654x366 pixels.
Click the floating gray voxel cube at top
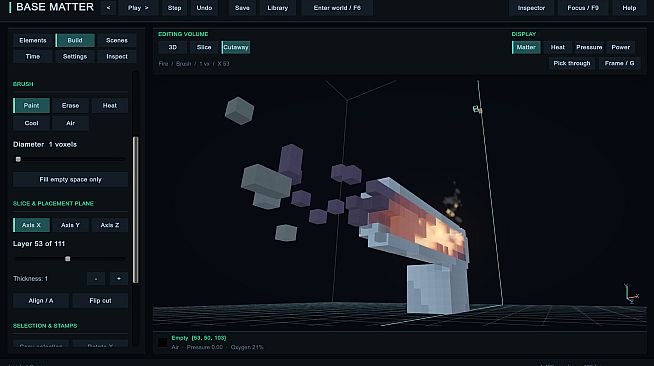click(239, 111)
